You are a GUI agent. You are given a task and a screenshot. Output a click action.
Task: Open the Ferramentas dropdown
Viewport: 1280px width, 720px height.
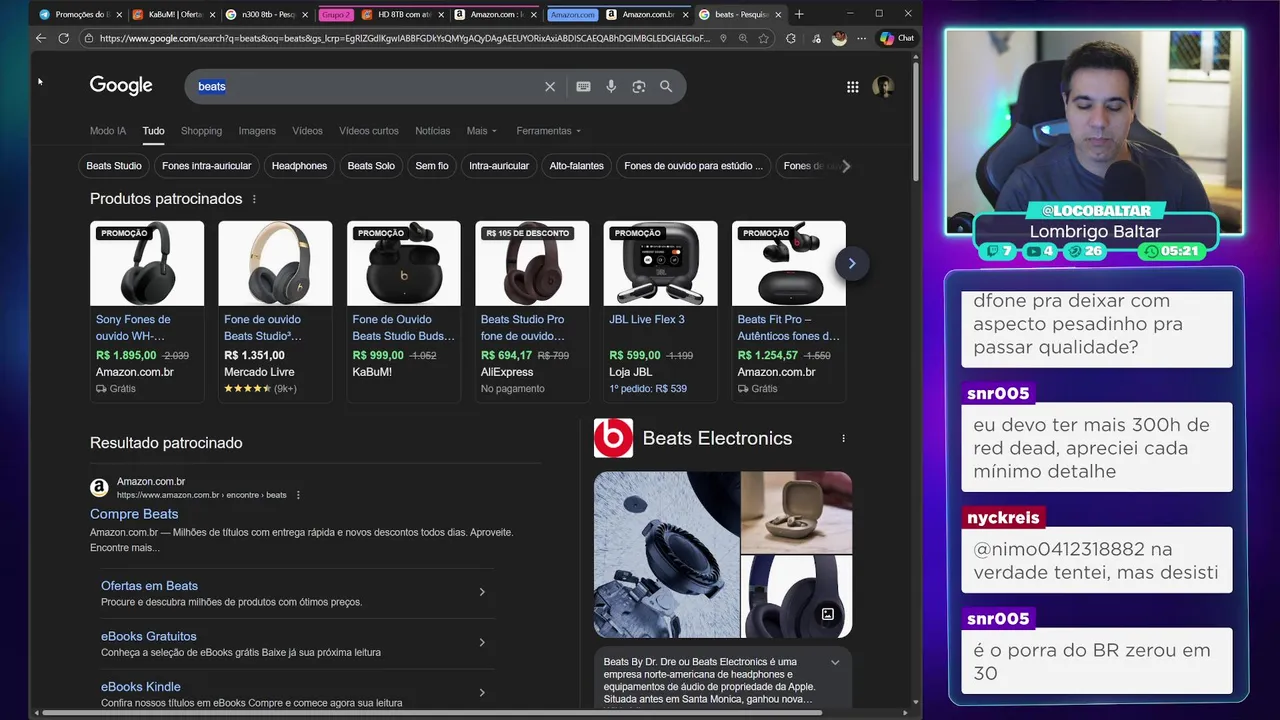[x=548, y=131]
